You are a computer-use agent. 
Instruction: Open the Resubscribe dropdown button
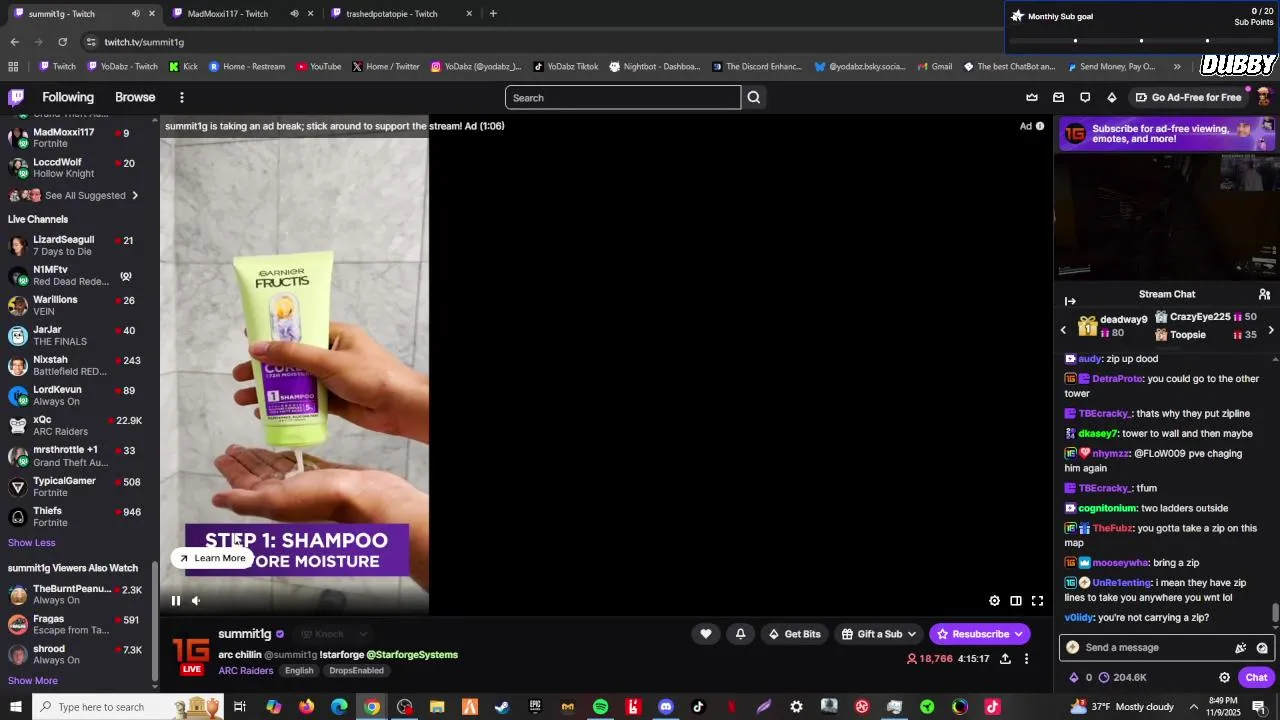pyautogui.click(x=979, y=634)
